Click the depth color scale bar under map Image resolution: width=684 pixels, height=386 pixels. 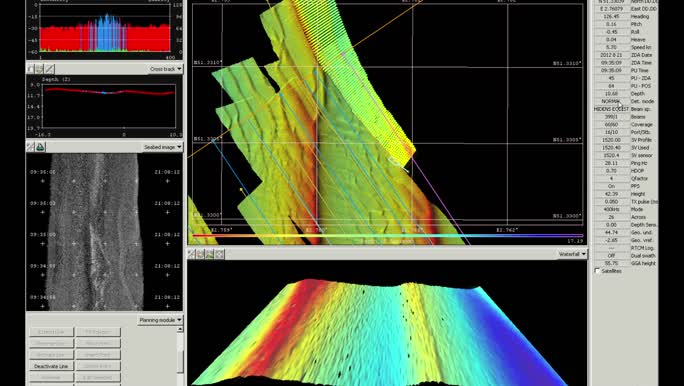coord(387,236)
